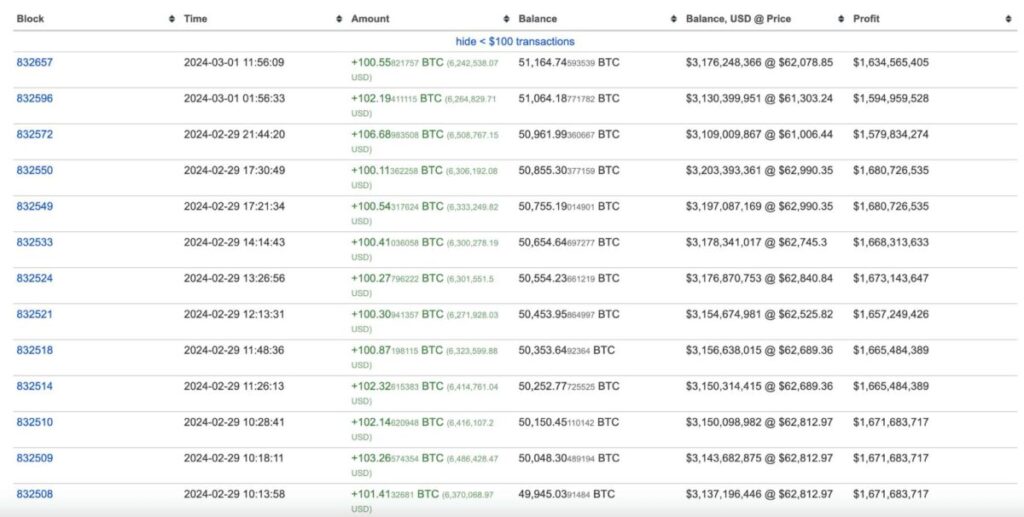Open block 832521 link

35,314
